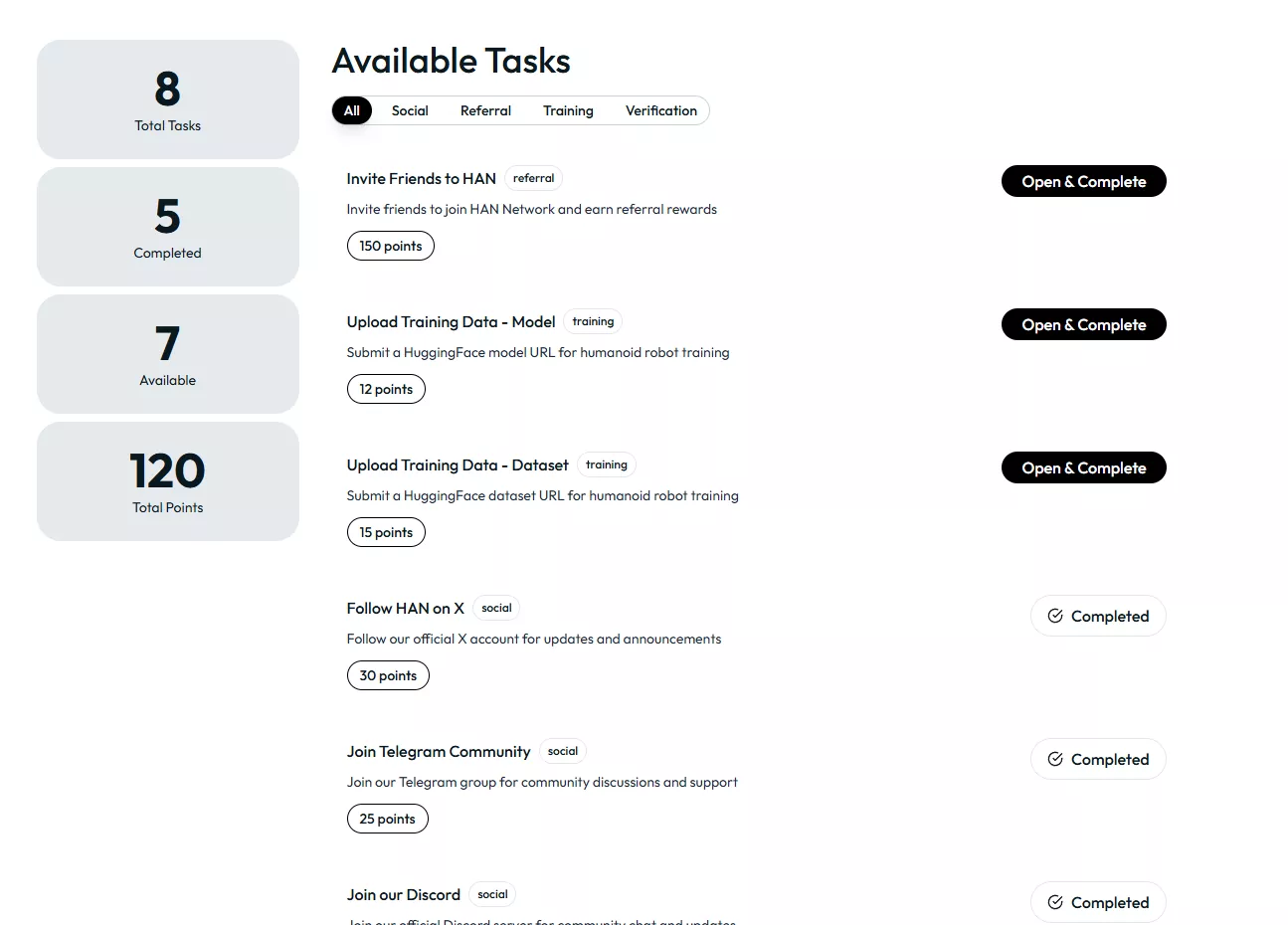Click Open & Complete for Upload Training Data - Dataset

click(1083, 467)
